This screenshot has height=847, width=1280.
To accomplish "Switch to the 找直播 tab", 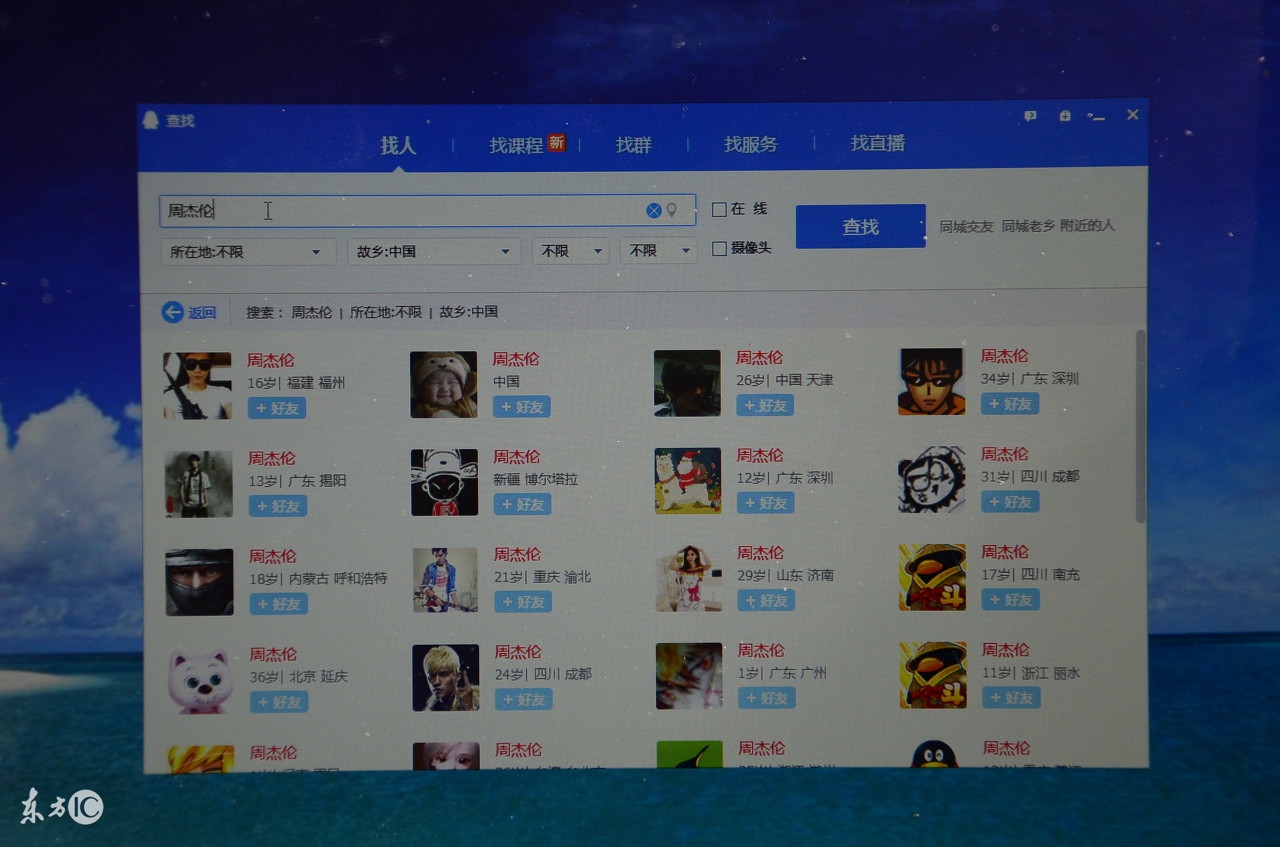I will pyautogui.click(x=878, y=143).
